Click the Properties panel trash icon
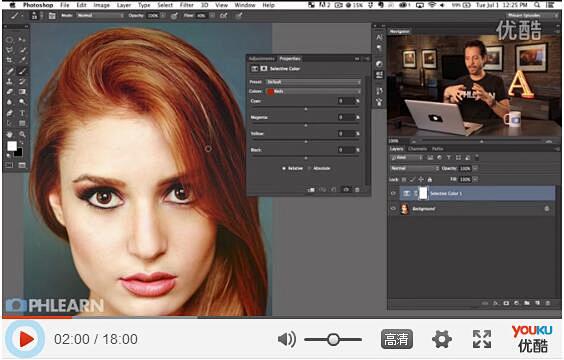This screenshot has width=564, height=360. click(357, 190)
